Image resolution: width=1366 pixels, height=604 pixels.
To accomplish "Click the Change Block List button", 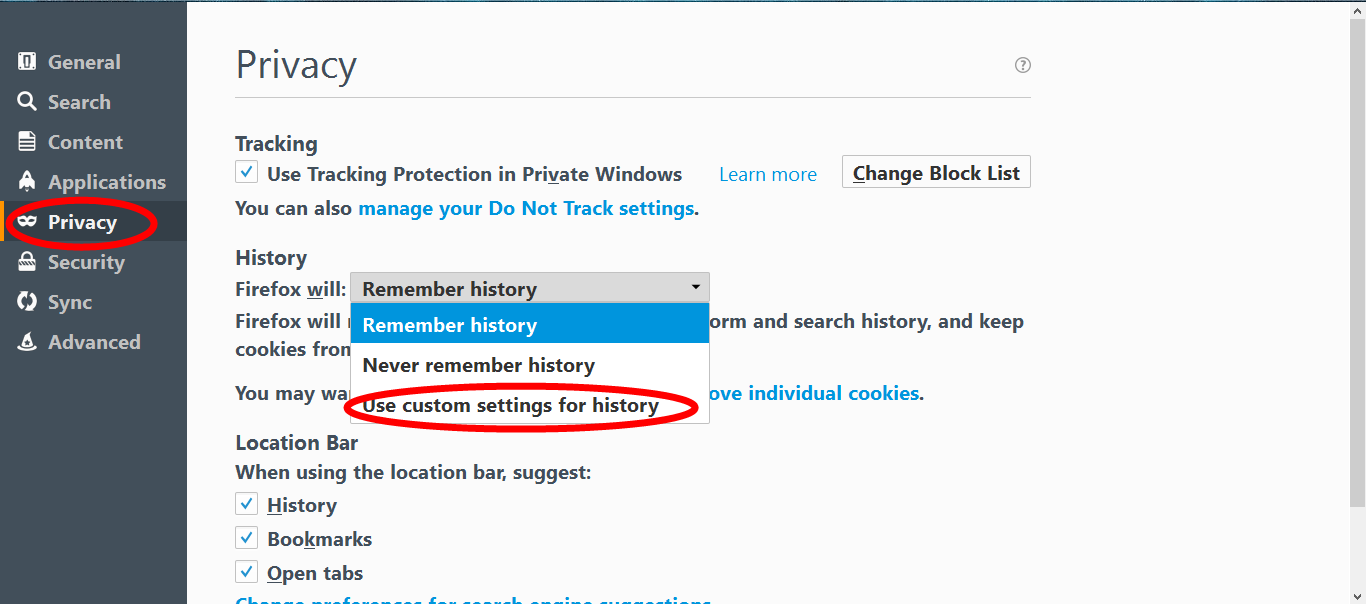I will tap(936, 172).
